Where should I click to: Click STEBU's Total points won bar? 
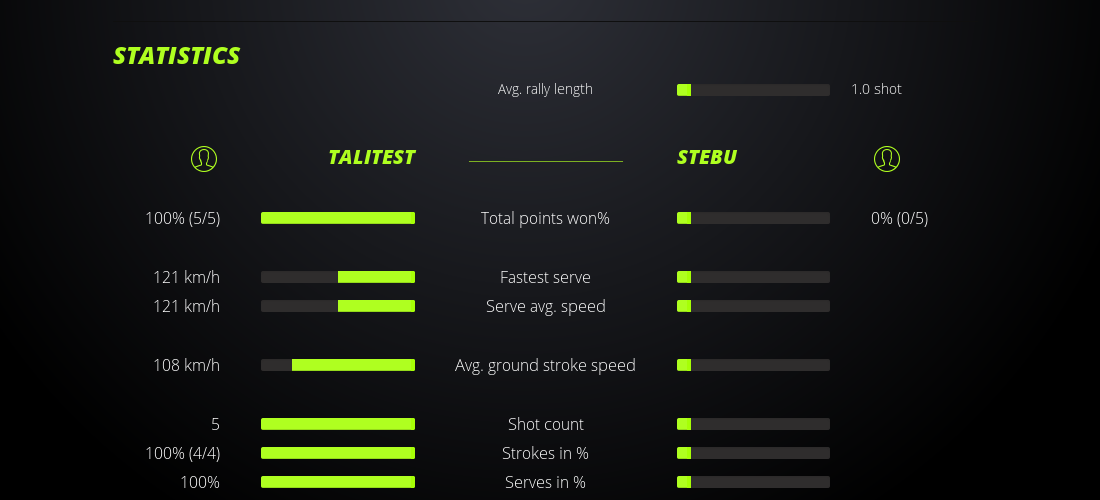[753, 218]
